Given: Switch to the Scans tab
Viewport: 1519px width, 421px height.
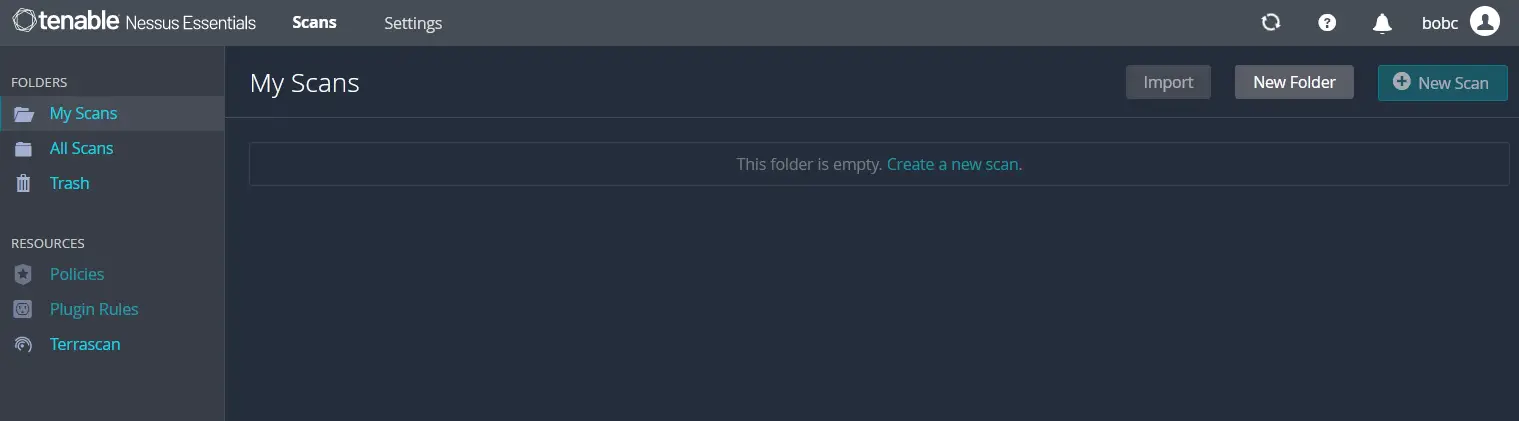Looking at the screenshot, I should 314,22.
